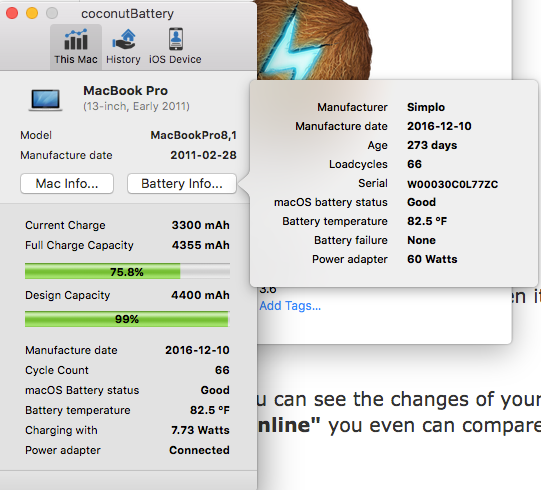The height and width of the screenshot is (490, 541).
Task: Select the This Mac toolbar tab
Action: tap(76, 47)
